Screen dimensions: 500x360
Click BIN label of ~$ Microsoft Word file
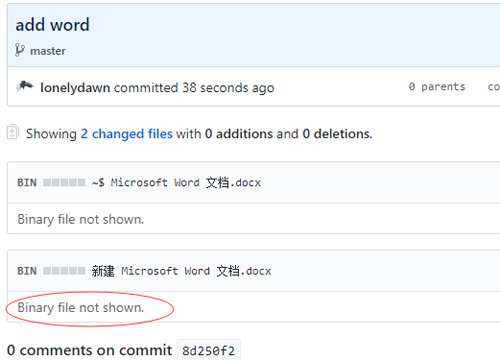(x=27, y=183)
